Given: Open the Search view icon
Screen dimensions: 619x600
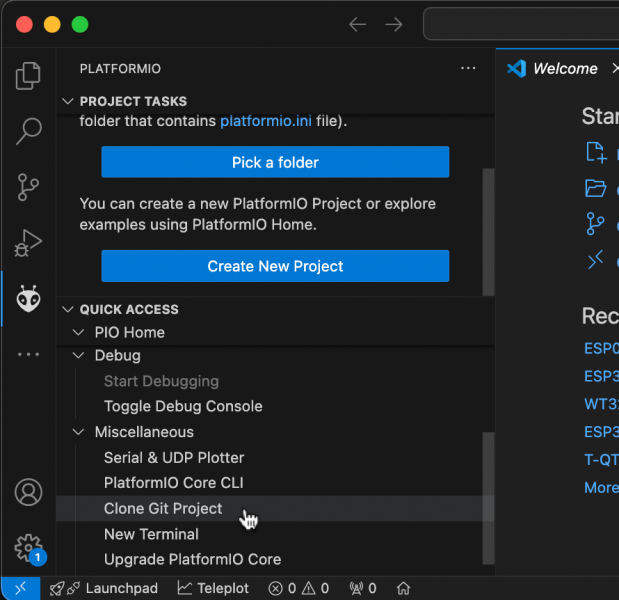Looking at the screenshot, I should pos(28,130).
